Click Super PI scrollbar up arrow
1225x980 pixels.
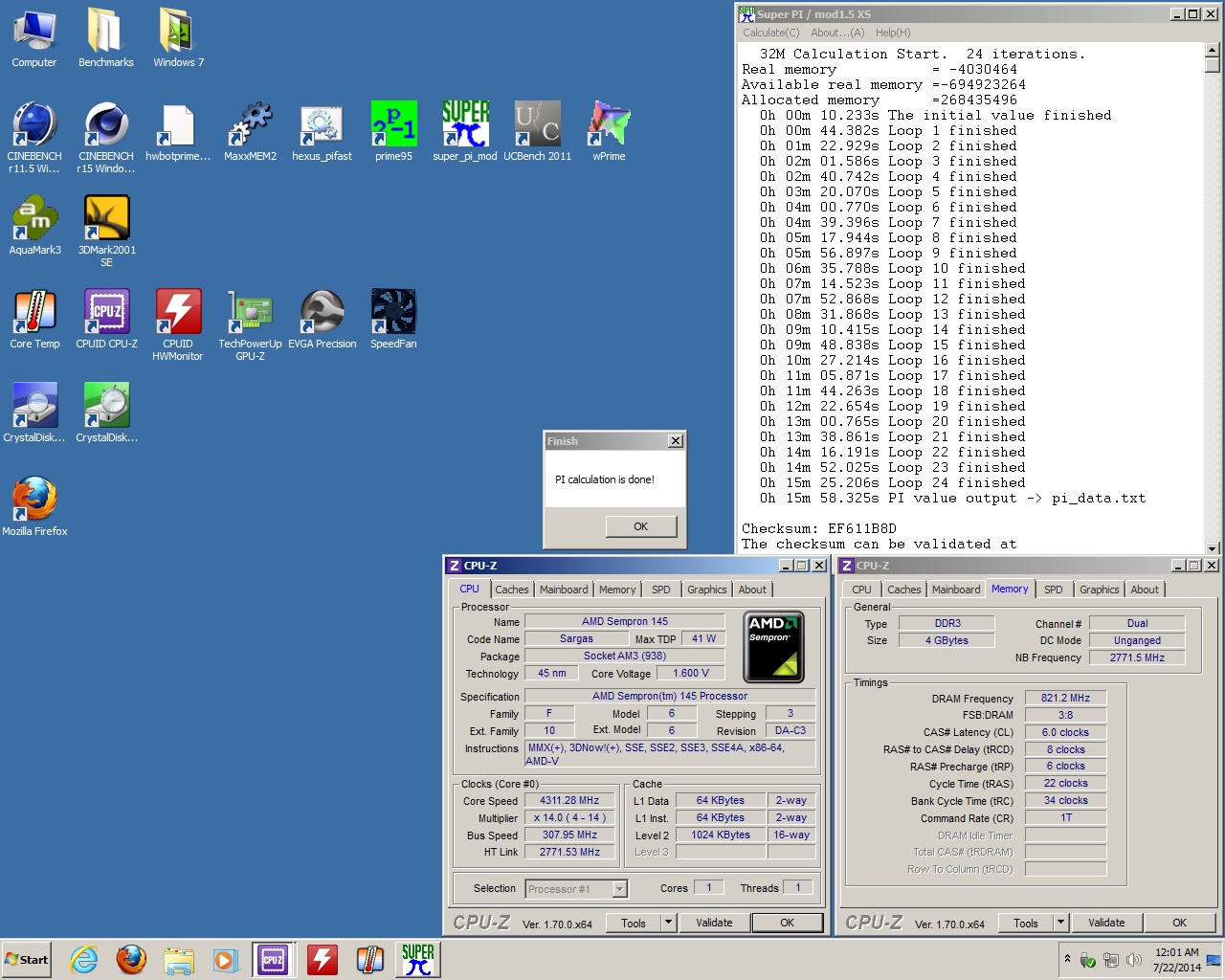(x=1213, y=49)
